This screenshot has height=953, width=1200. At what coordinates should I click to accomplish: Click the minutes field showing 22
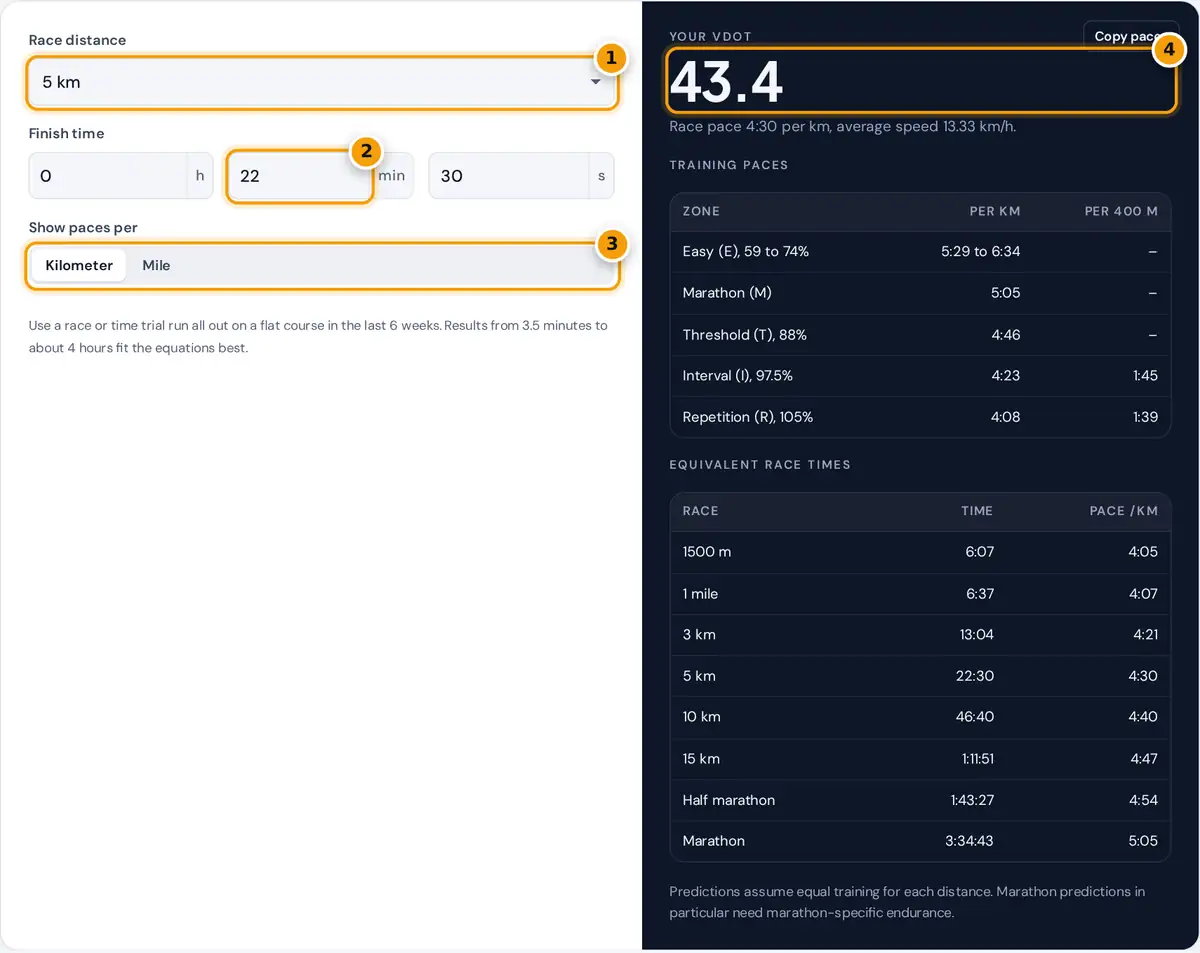[x=300, y=176]
